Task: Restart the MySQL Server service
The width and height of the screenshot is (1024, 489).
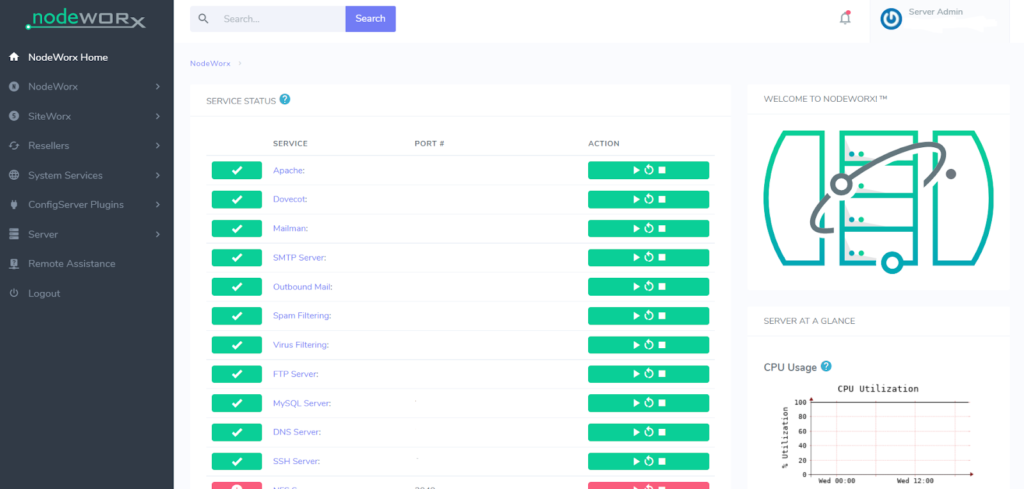Action: (649, 403)
